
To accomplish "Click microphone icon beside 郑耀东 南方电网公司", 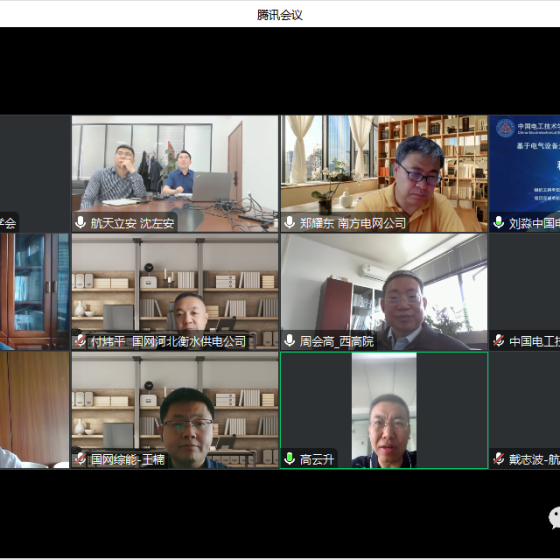I will click(289, 222).
